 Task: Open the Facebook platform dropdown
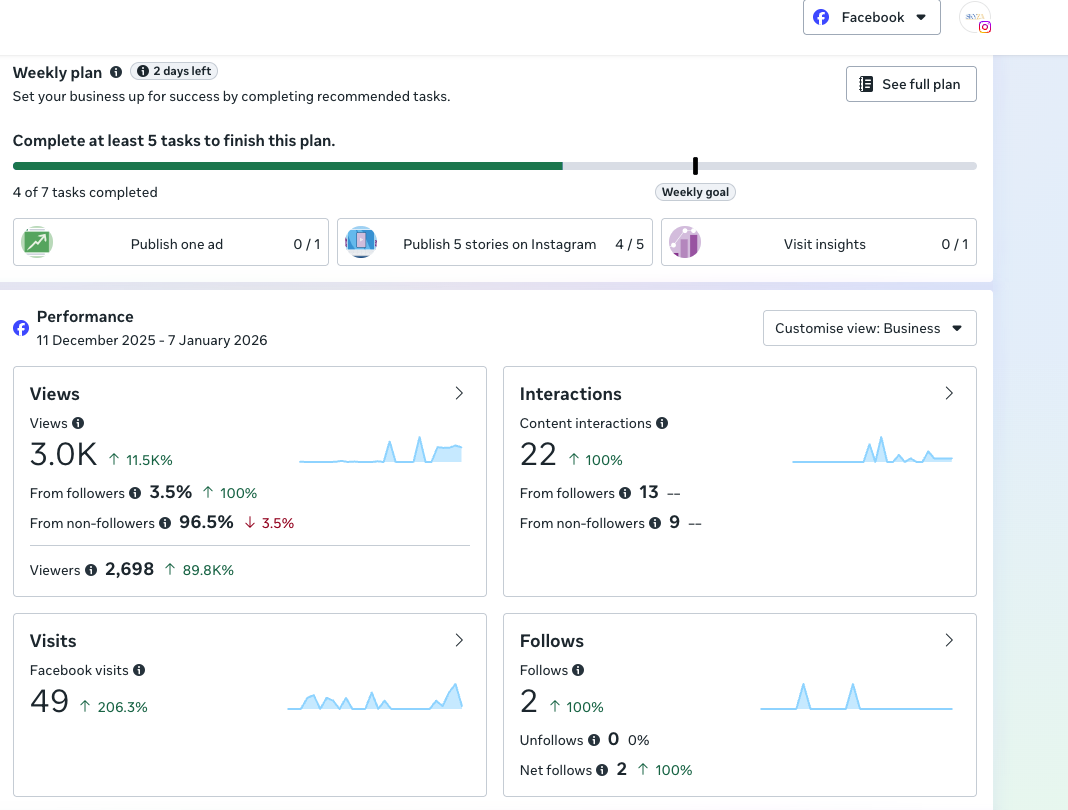pyautogui.click(x=871, y=17)
